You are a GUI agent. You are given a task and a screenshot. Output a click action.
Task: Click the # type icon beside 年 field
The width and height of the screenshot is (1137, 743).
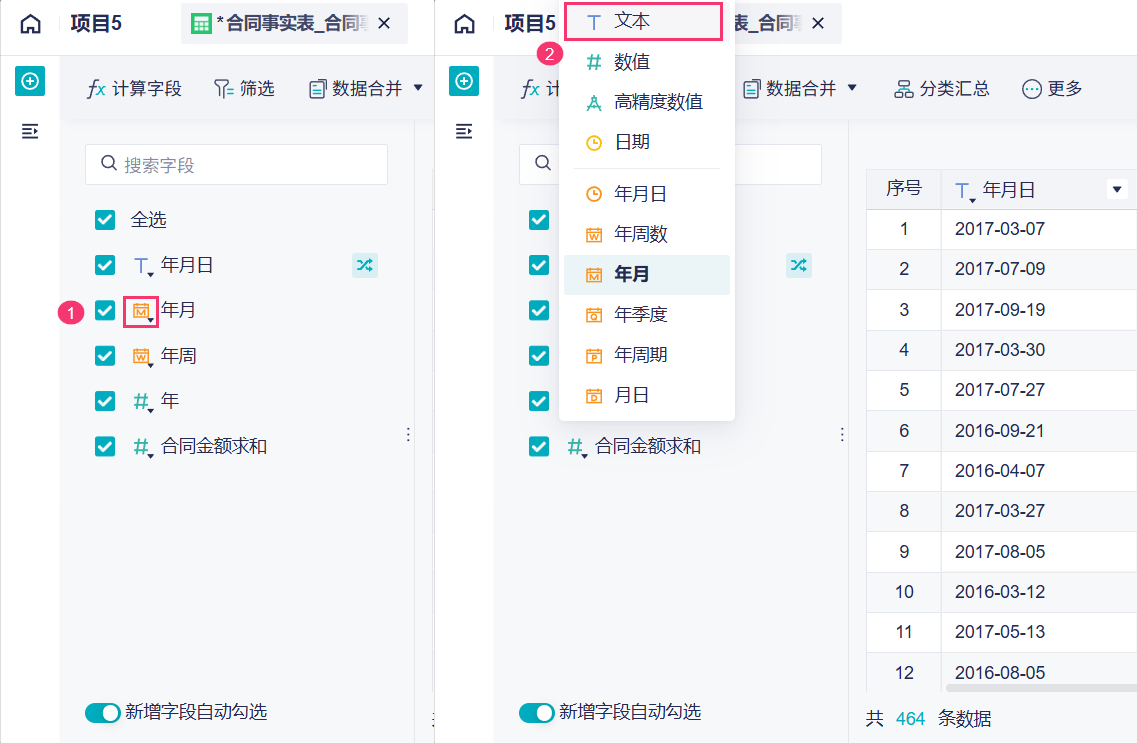point(141,401)
